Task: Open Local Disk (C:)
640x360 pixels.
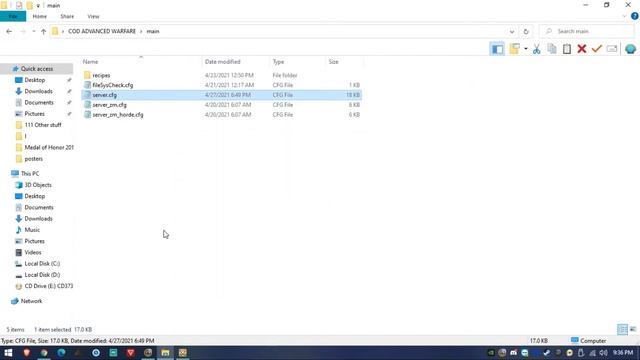Action: [x=42, y=264]
